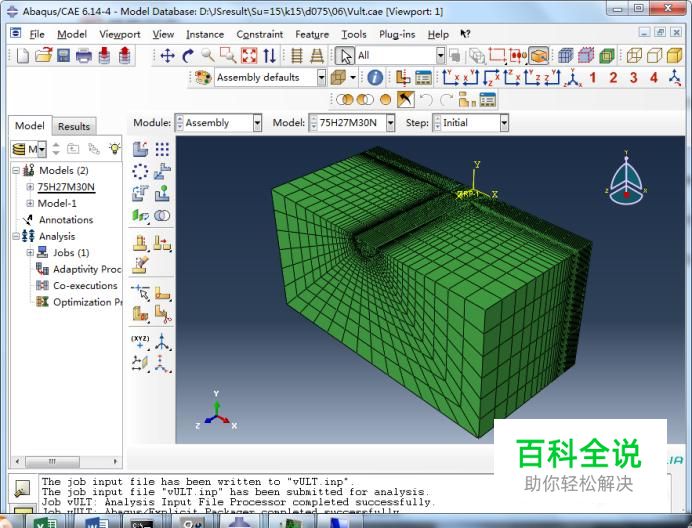Open the Assembly defaults dropdown
Image resolution: width=692 pixels, height=528 pixels.
tap(321, 78)
